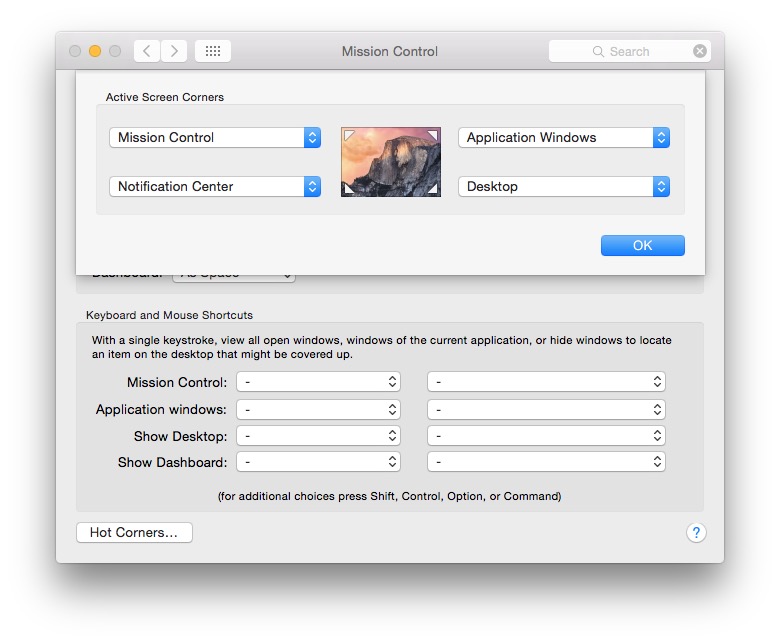Open bottom-left corner Notification Center dropdown

pos(215,187)
